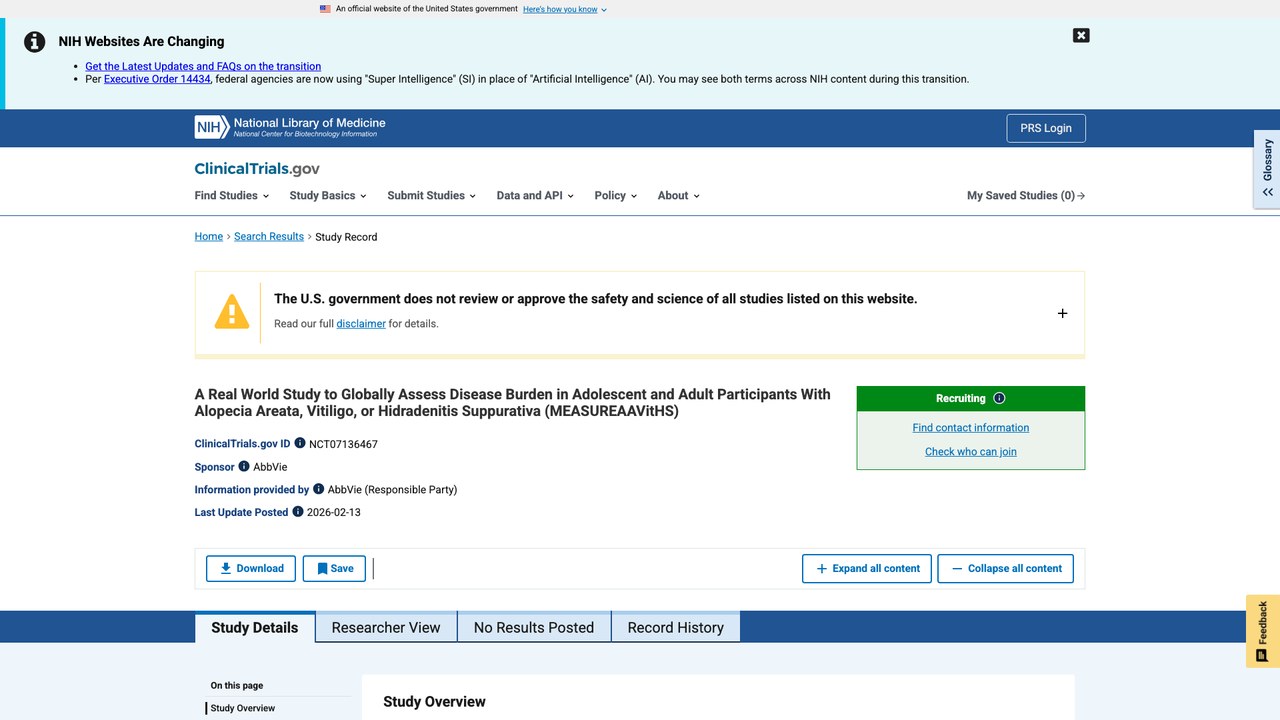Screen dimensions: 1280x720
Task: Expand Here's how you know
Action: tap(565, 9)
